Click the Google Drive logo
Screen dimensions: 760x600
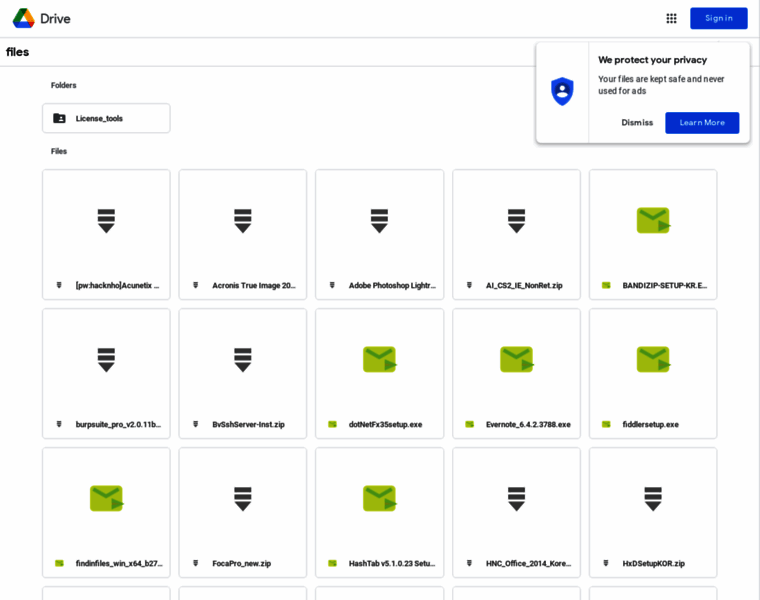point(24,18)
